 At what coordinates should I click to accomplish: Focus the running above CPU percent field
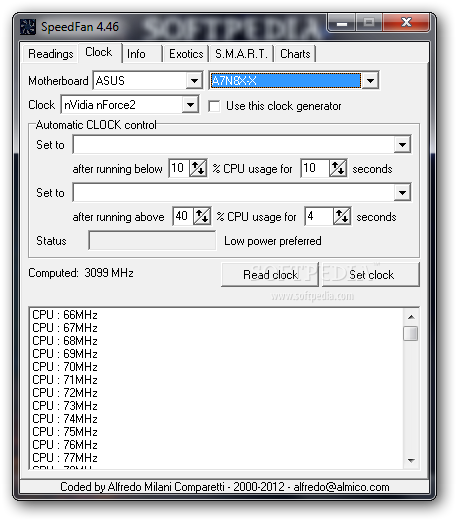(183, 216)
